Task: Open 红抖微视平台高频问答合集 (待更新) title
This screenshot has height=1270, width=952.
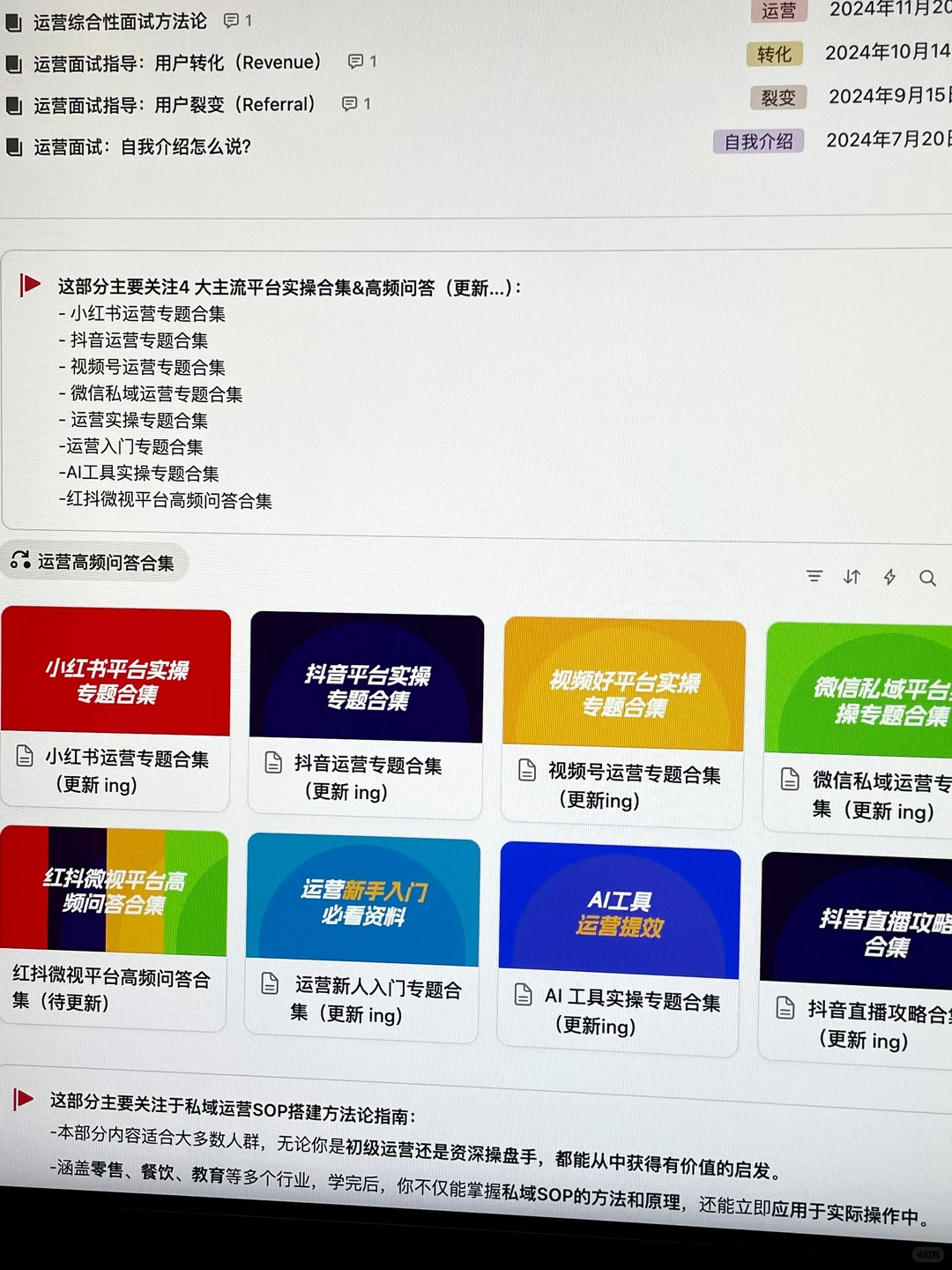Action: 111,990
